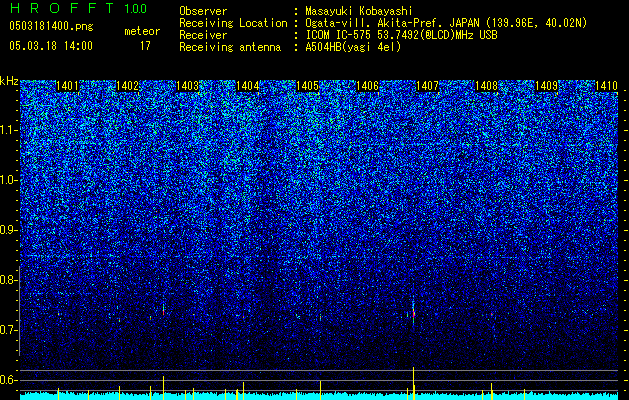Select antenna value A504HB(yagi 4el)
Screen dimensions: 629x400
click(353, 47)
